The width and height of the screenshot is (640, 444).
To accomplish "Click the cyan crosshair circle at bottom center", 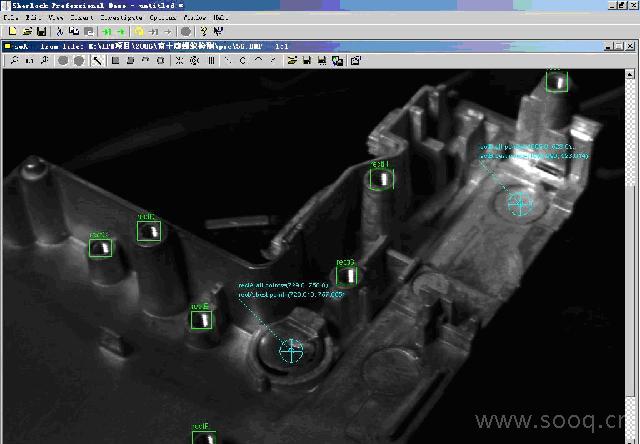I will coord(291,350).
